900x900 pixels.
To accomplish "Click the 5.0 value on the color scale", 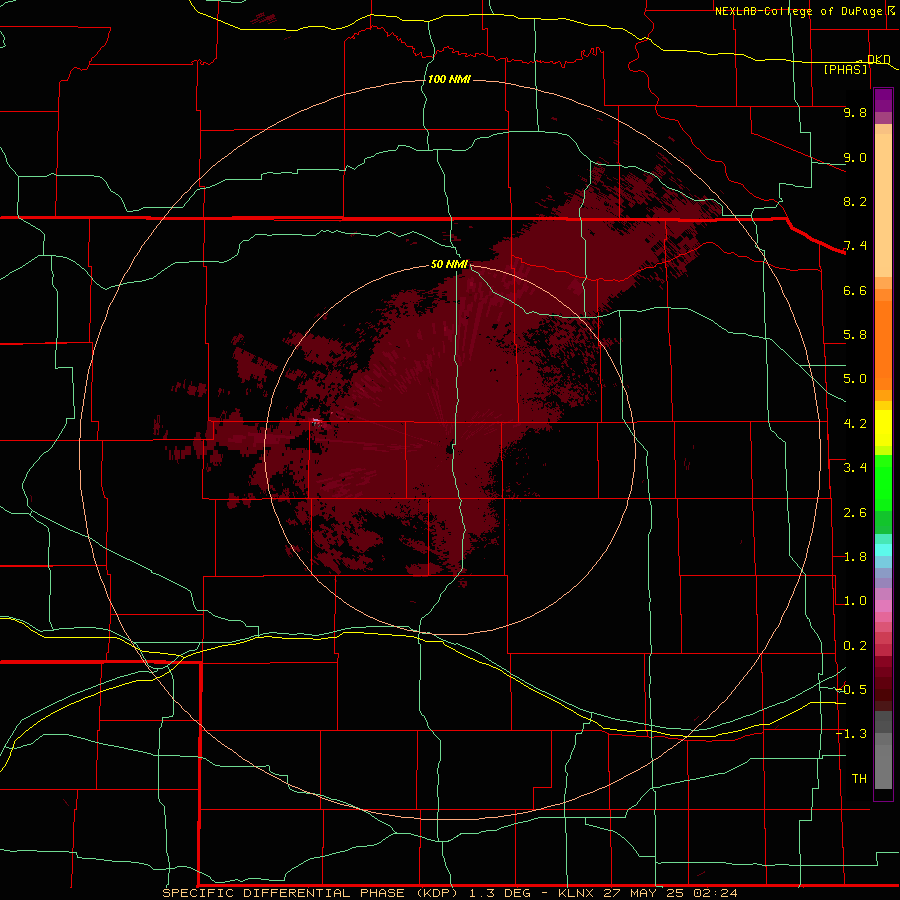I will pos(855,379).
